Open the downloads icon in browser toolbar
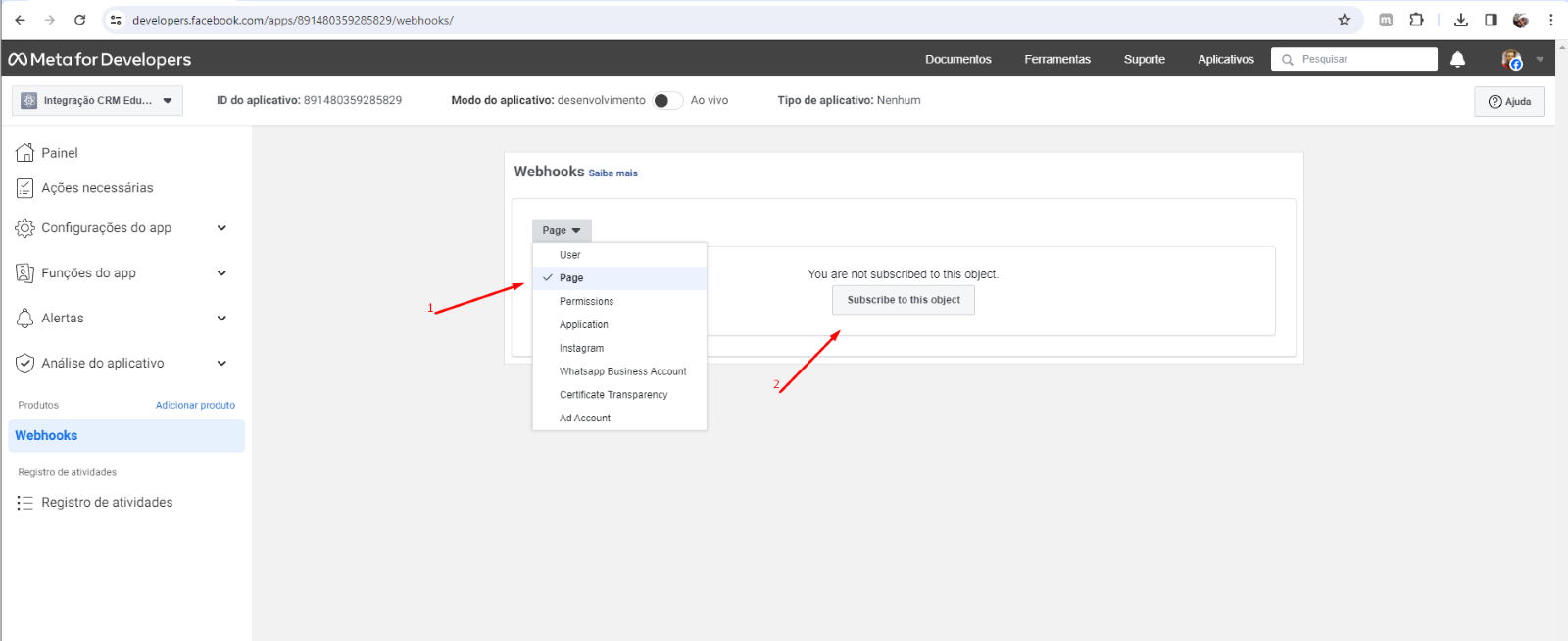The image size is (1568, 641). click(1461, 20)
